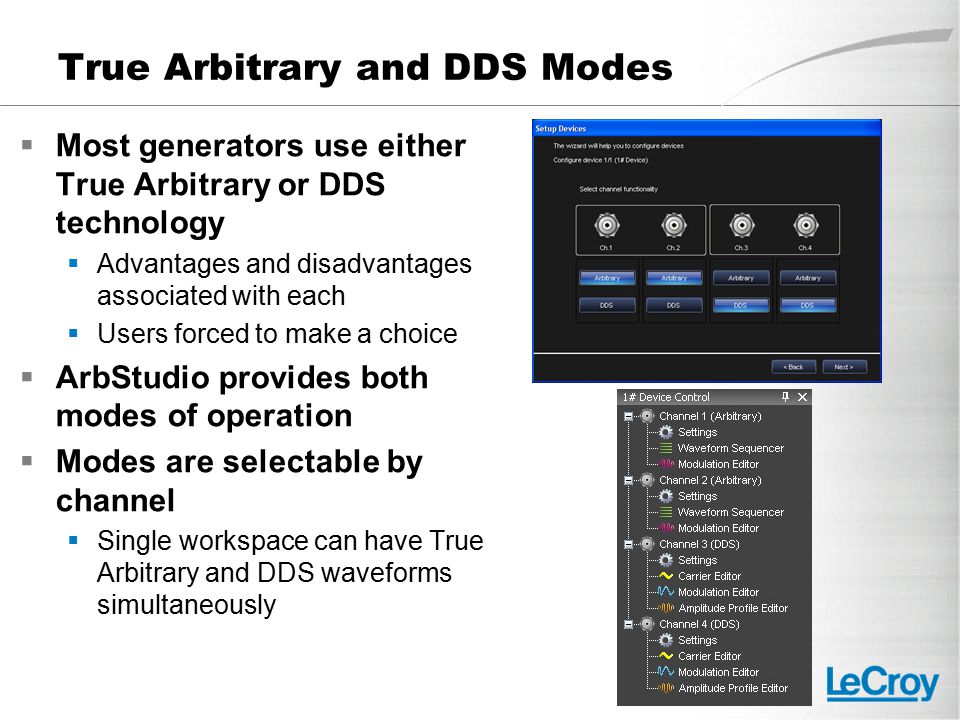Proceed with the Next > button

[844, 367]
